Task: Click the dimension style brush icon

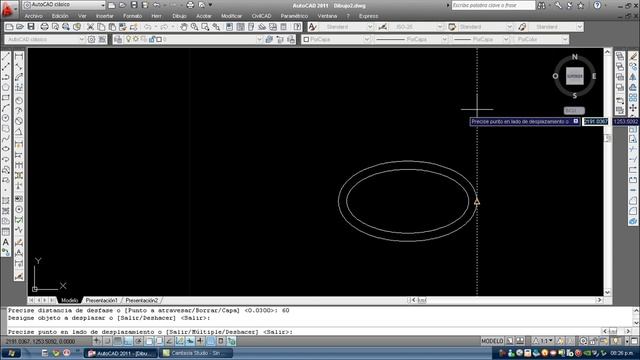Action: (x=382, y=27)
